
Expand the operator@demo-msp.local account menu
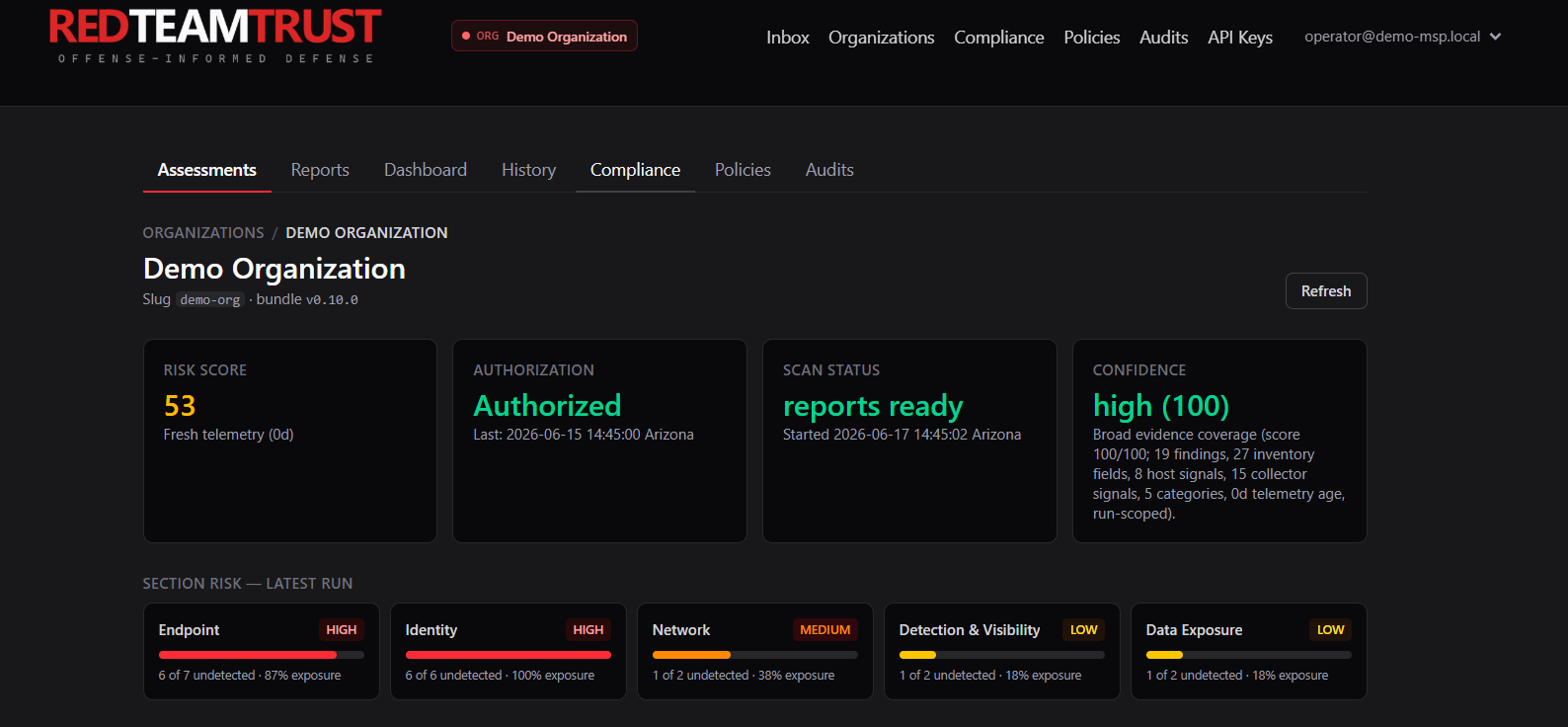[x=1402, y=37]
